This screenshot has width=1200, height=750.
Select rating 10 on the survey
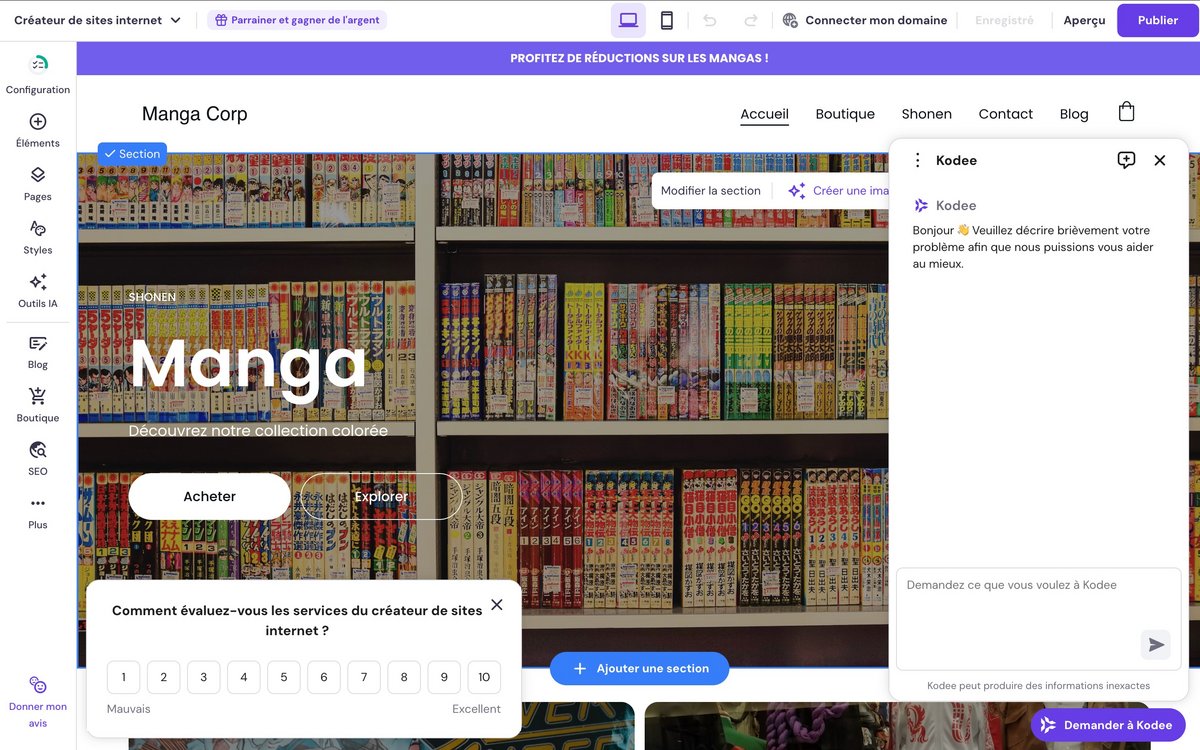[484, 677]
